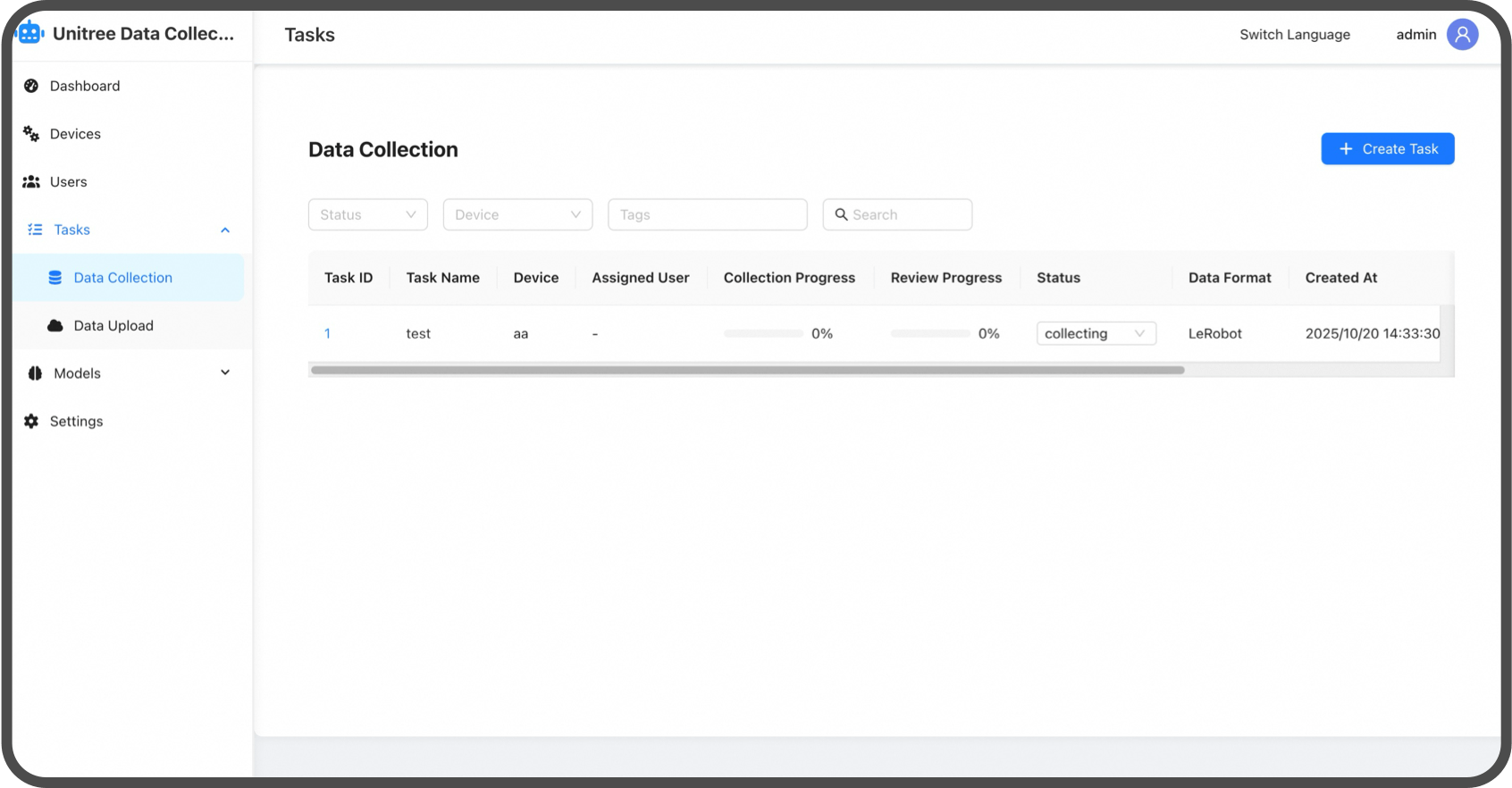The height and width of the screenshot is (788, 1512).
Task: Open the Device filter dropdown
Action: point(517,214)
